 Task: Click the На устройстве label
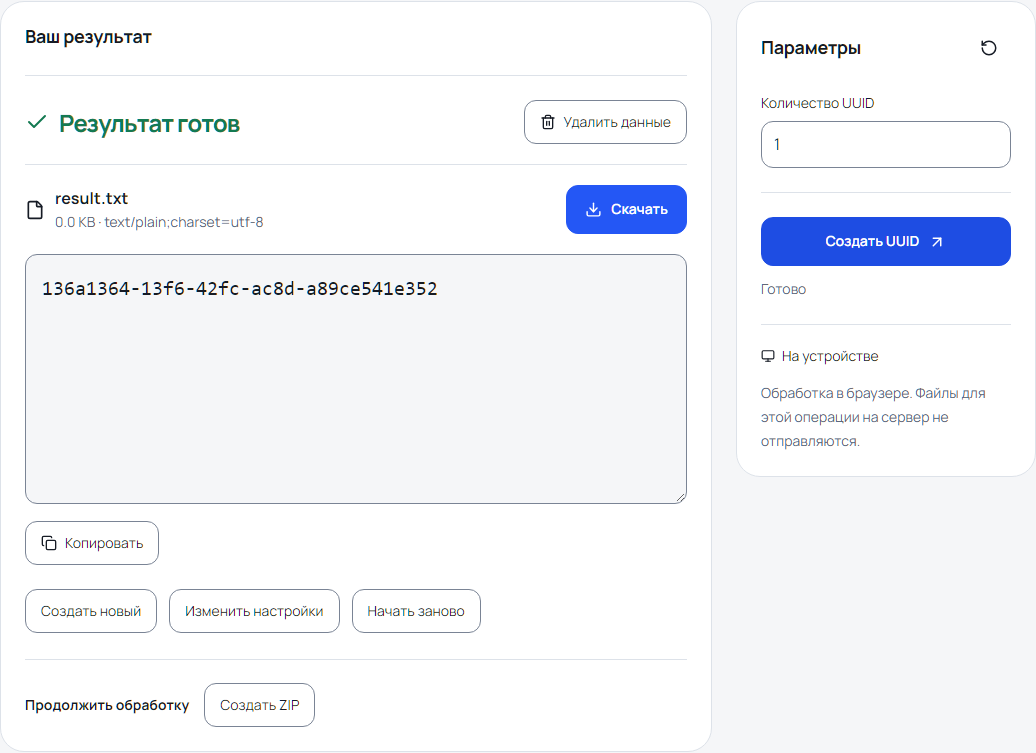pos(830,357)
